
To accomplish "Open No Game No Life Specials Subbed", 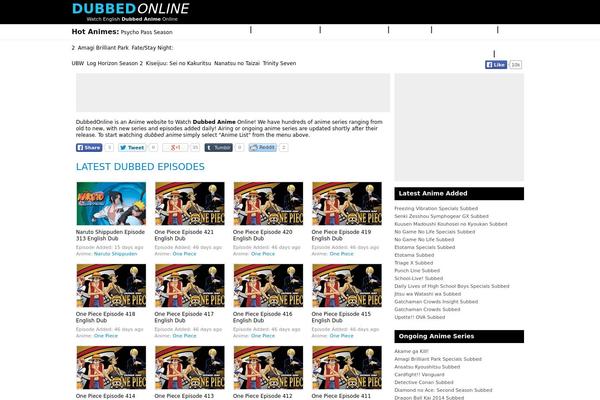I will tap(435, 232).
